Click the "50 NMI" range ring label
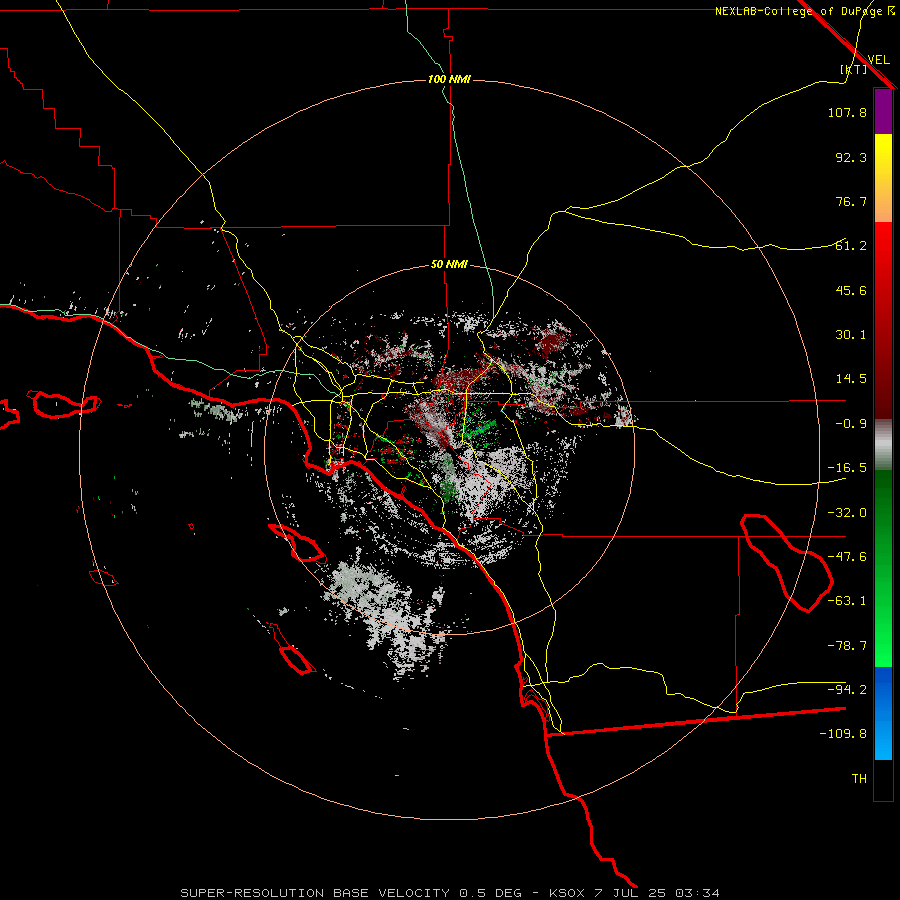This screenshot has width=900, height=900. (x=449, y=265)
